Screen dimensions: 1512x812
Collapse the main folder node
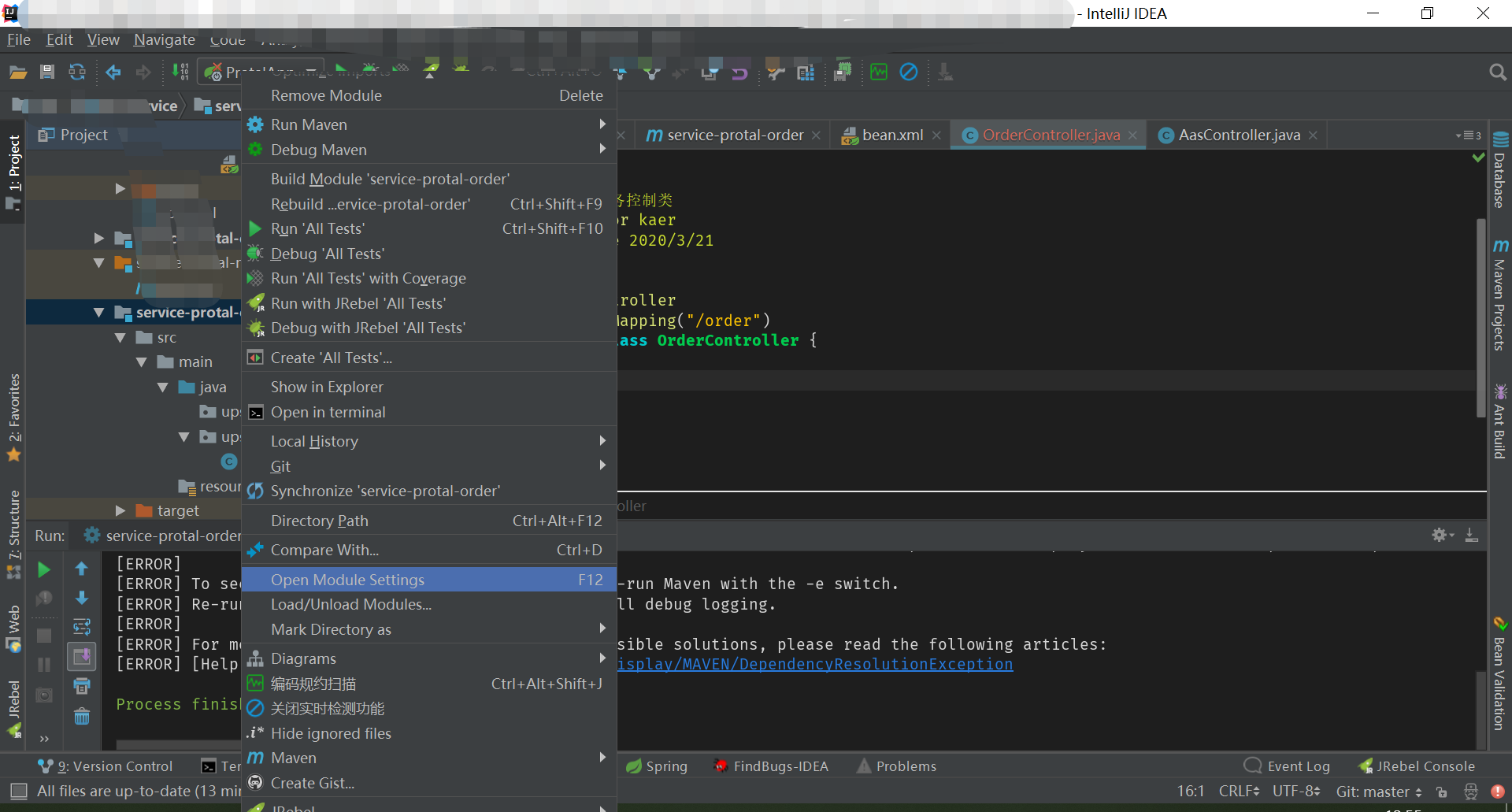[142, 362]
